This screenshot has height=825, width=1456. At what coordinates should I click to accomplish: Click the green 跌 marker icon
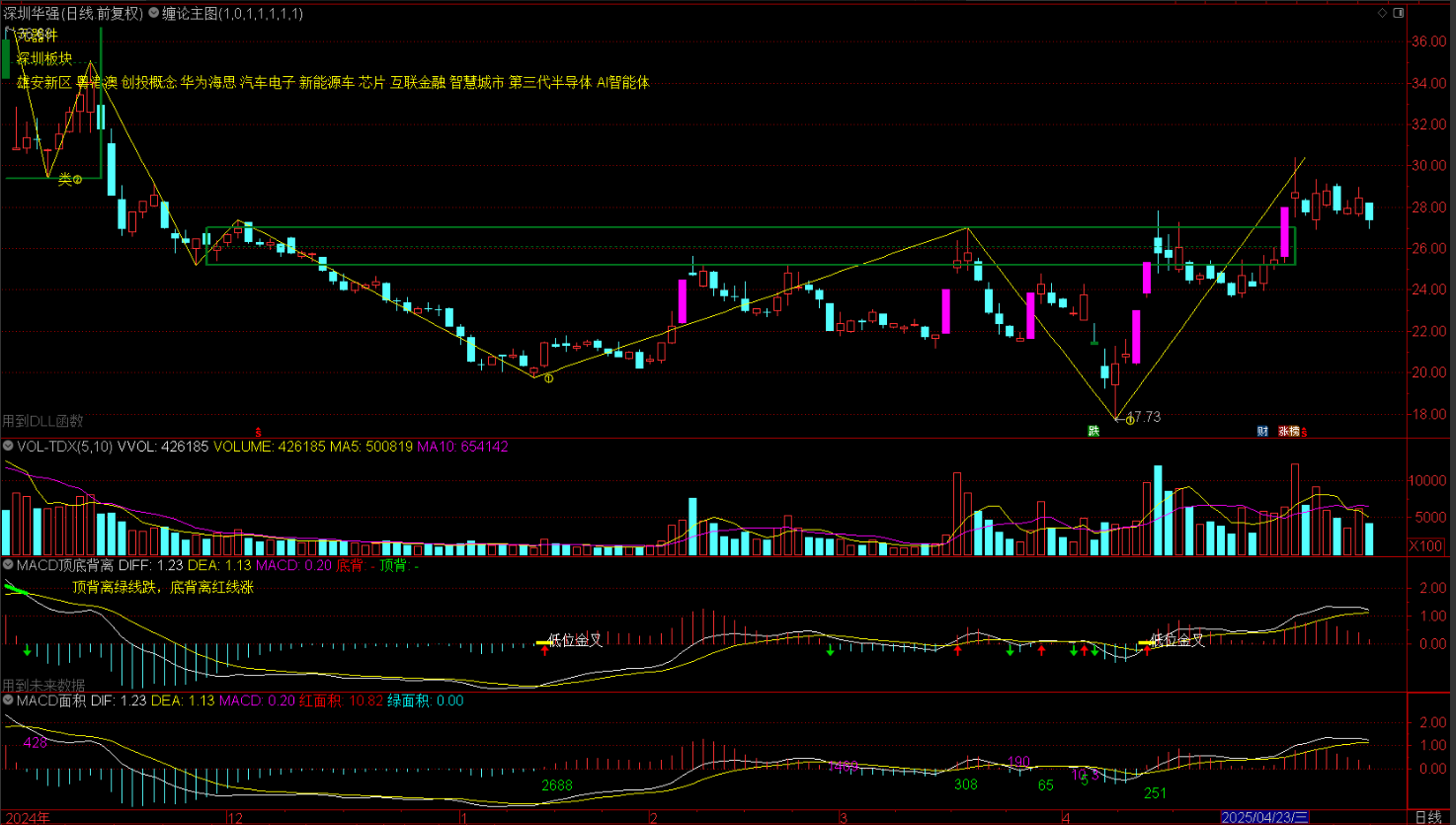[x=1093, y=431]
